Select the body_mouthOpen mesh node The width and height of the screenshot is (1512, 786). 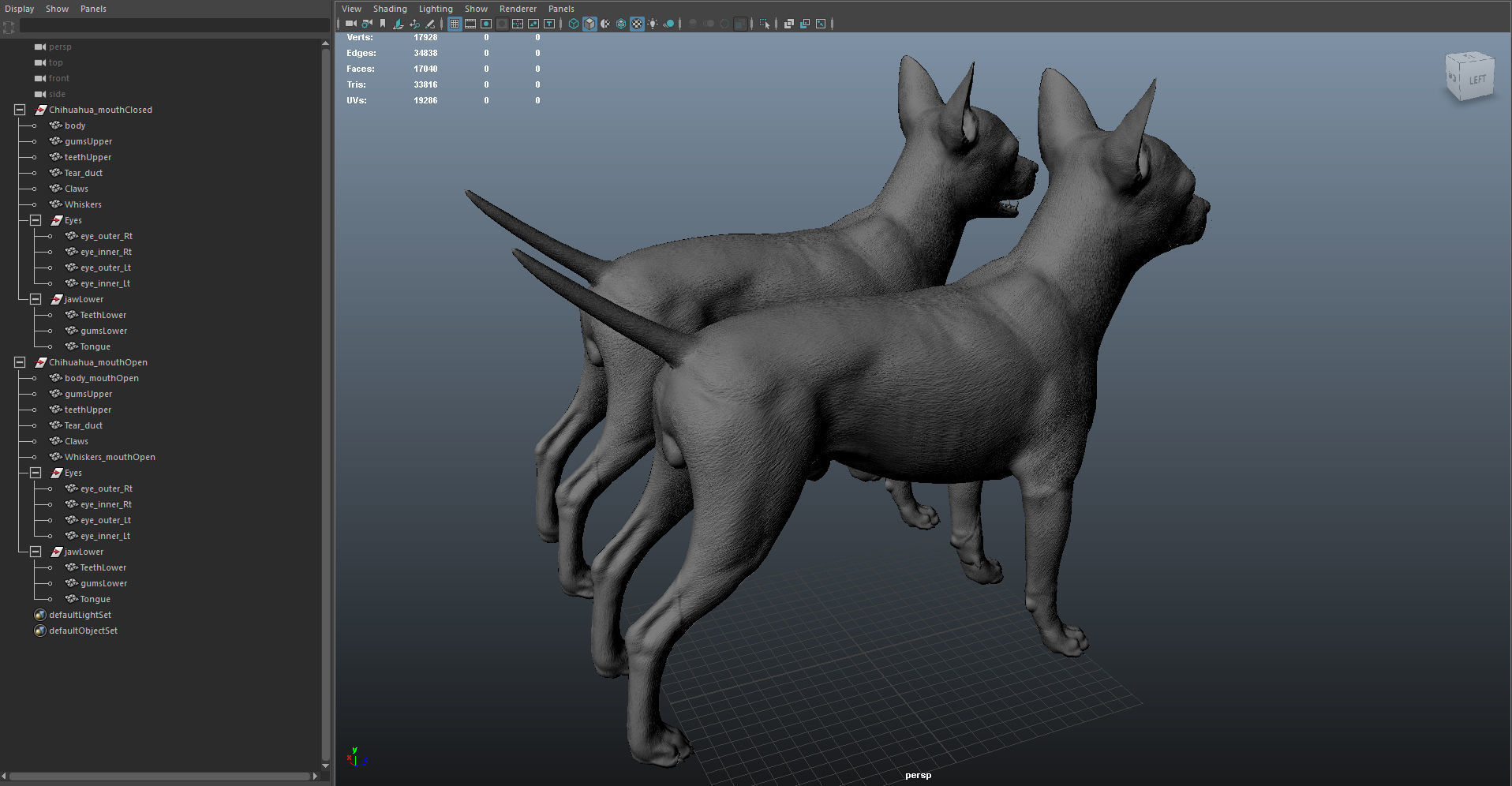click(x=102, y=378)
